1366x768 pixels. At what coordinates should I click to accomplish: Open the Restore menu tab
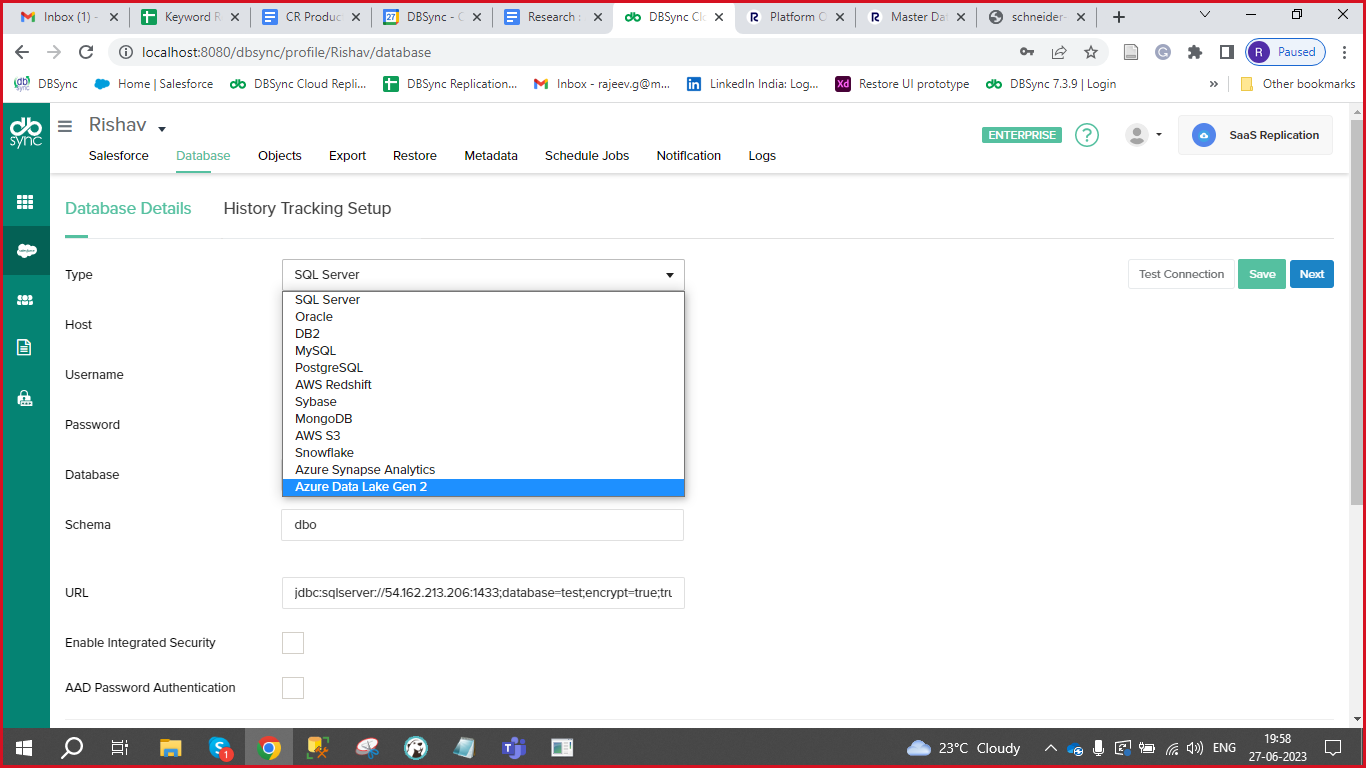415,156
